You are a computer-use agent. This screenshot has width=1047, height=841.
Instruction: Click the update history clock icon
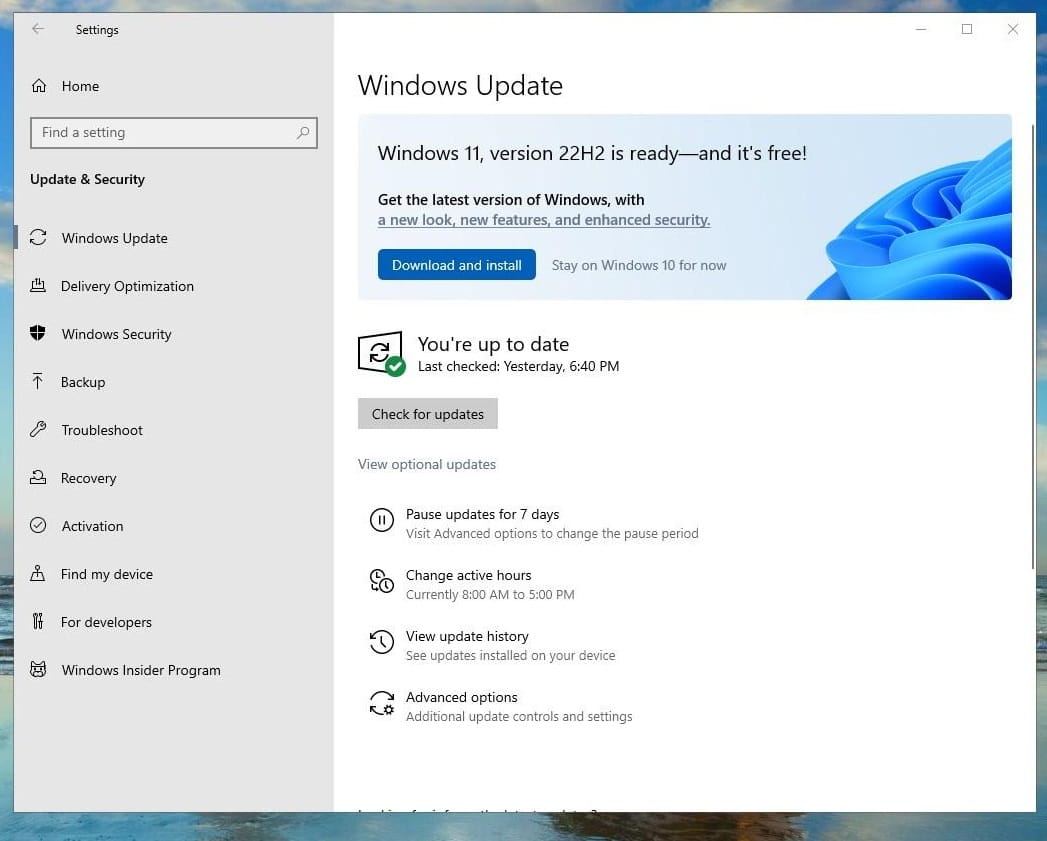pyautogui.click(x=382, y=642)
